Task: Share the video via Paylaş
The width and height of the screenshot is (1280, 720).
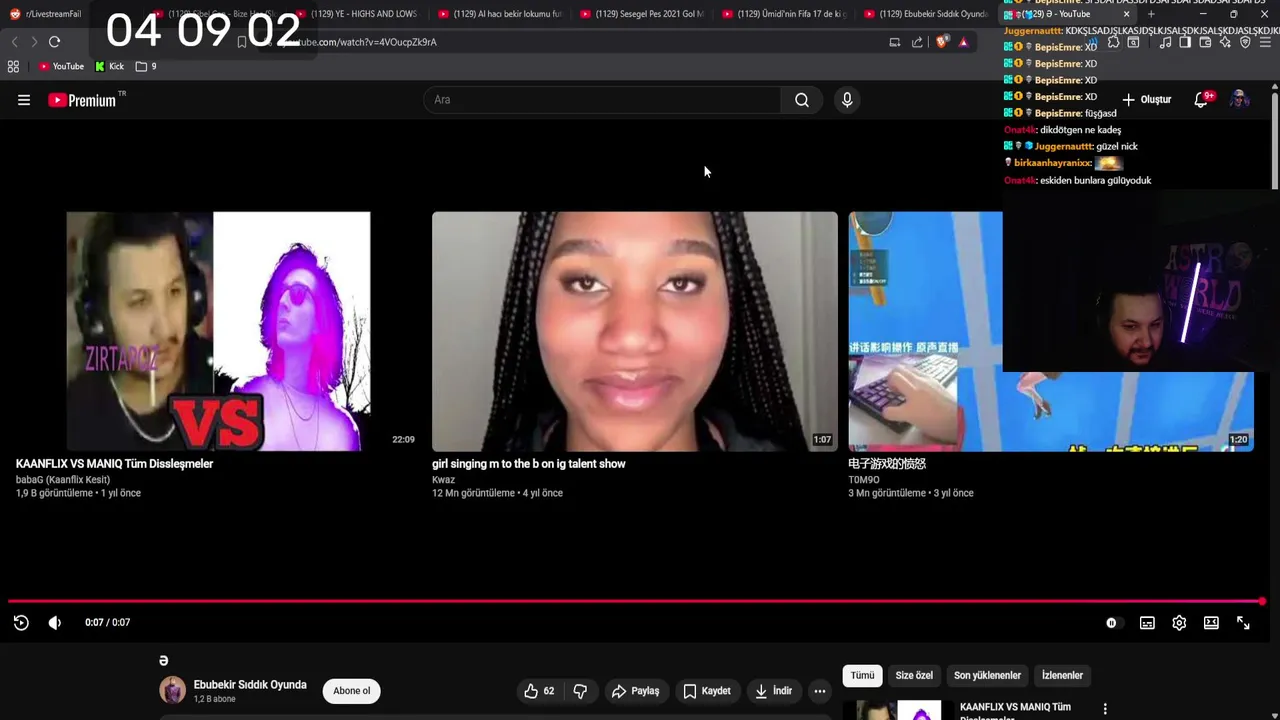Action: click(x=635, y=691)
